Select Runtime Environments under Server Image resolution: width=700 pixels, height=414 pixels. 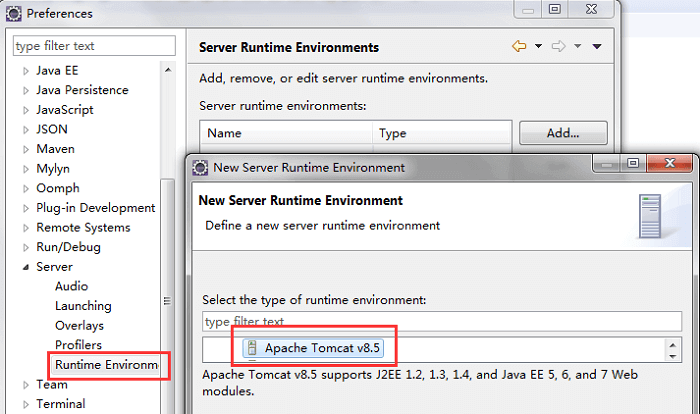[x=106, y=364]
